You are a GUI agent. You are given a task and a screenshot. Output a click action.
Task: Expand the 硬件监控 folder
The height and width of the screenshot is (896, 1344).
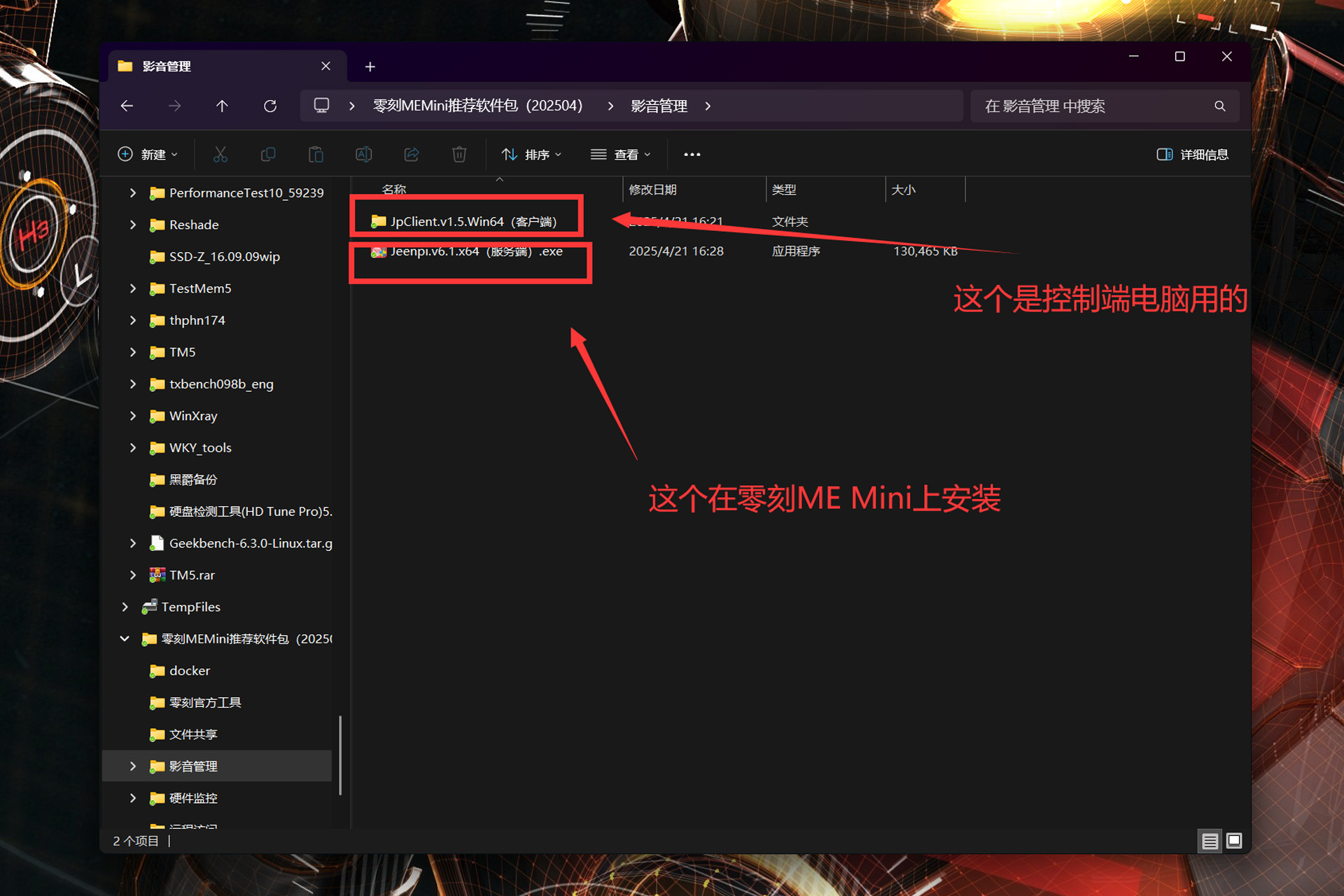pyautogui.click(x=133, y=798)
